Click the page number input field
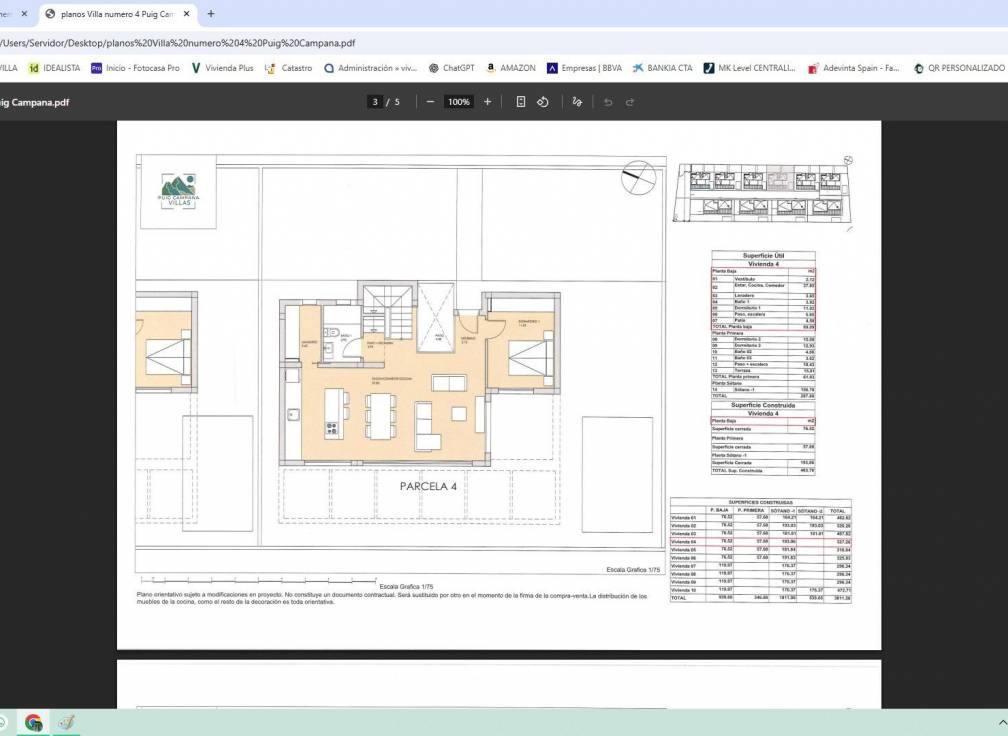 376,102
